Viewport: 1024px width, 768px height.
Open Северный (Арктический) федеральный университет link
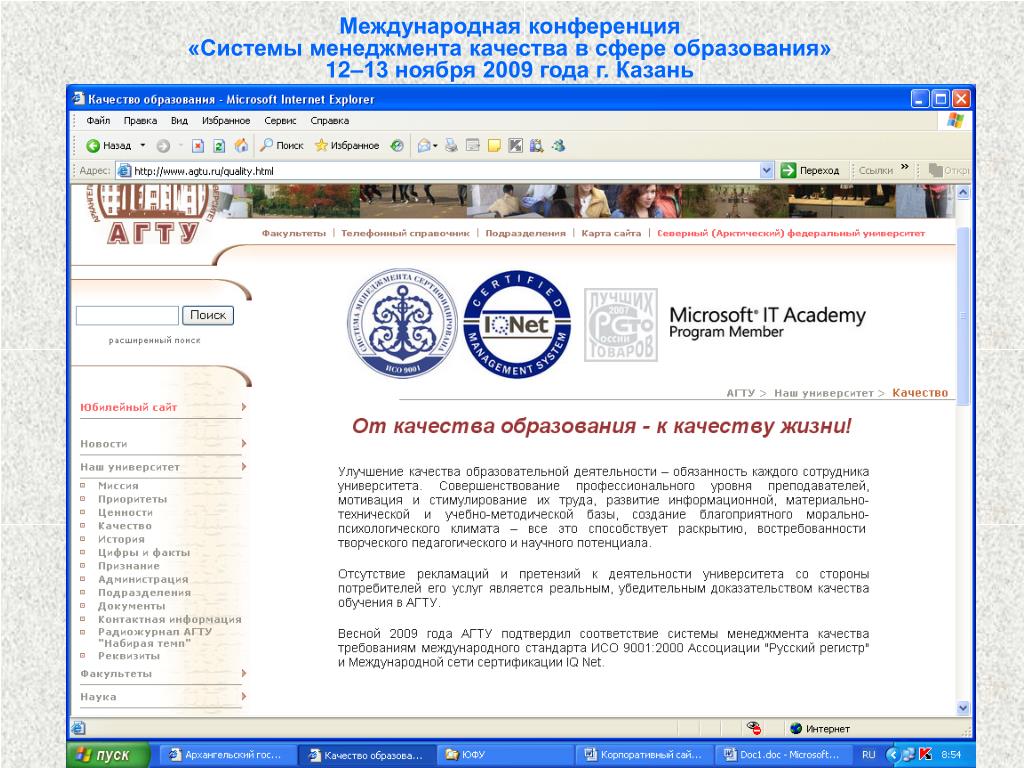click(791, 233)
